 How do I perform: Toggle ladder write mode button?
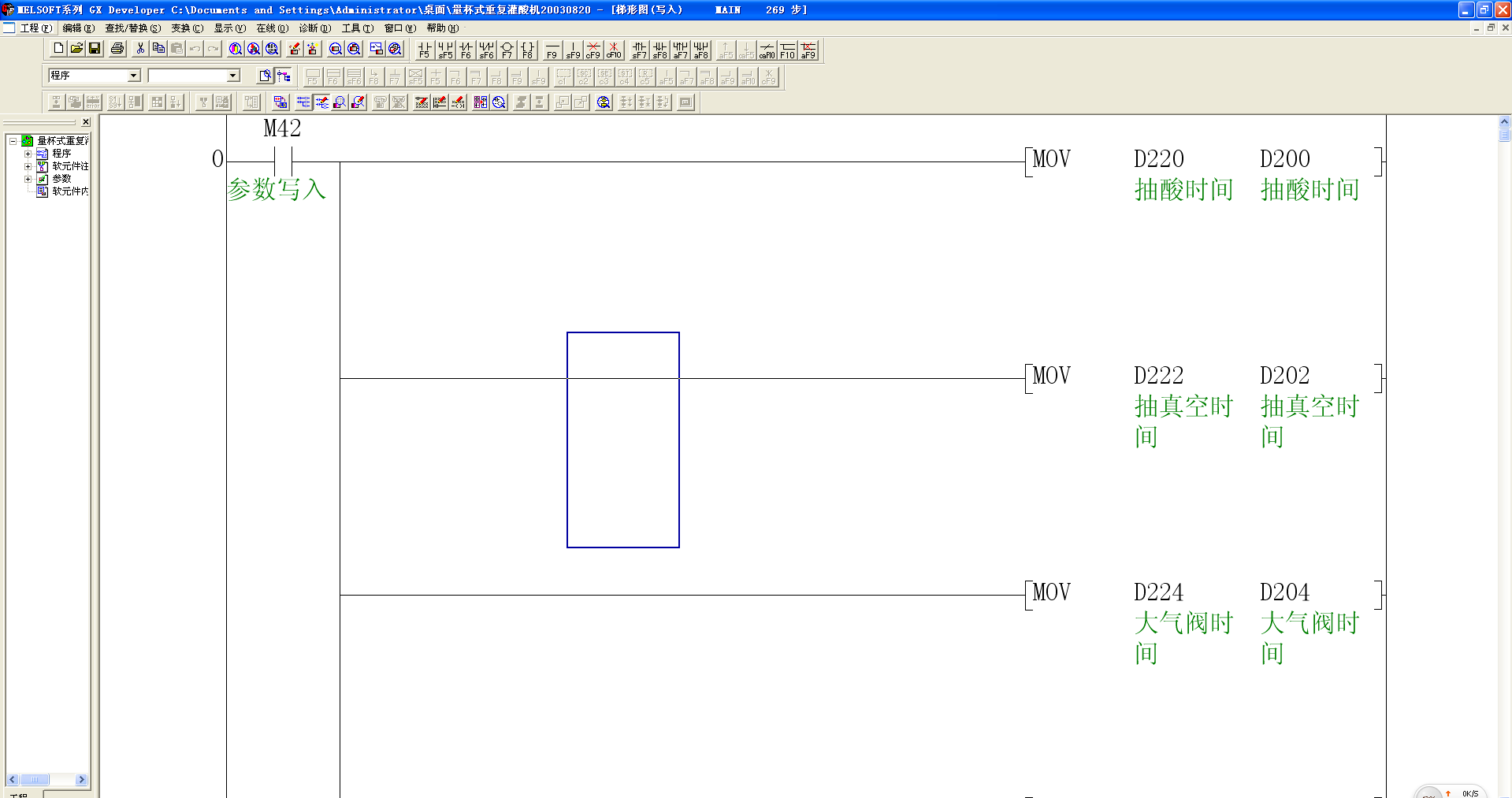tap(322, 102)
